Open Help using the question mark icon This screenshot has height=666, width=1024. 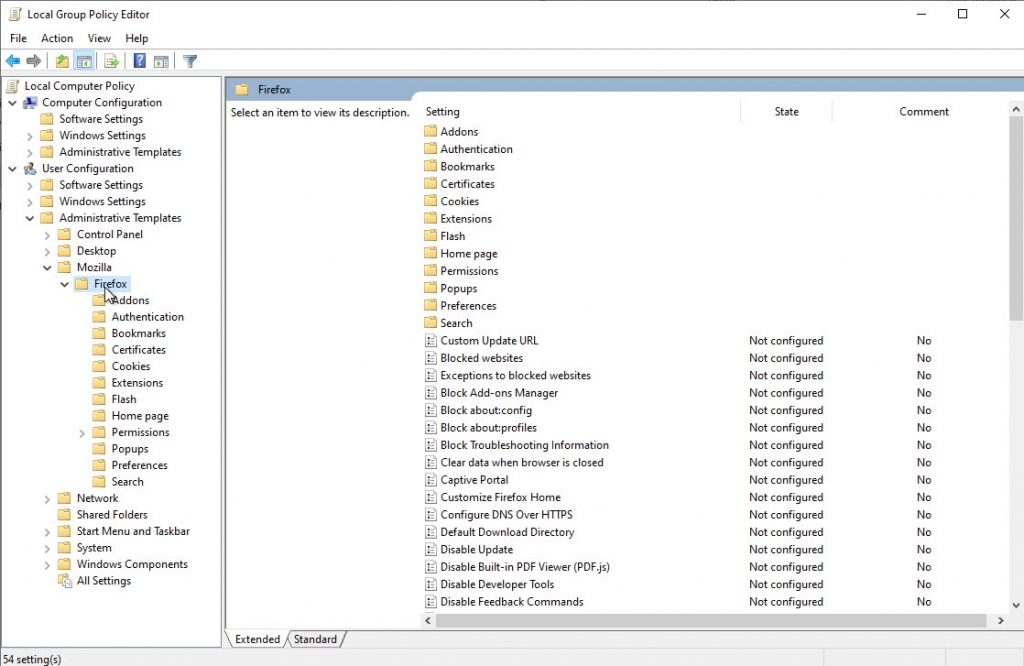139,60
